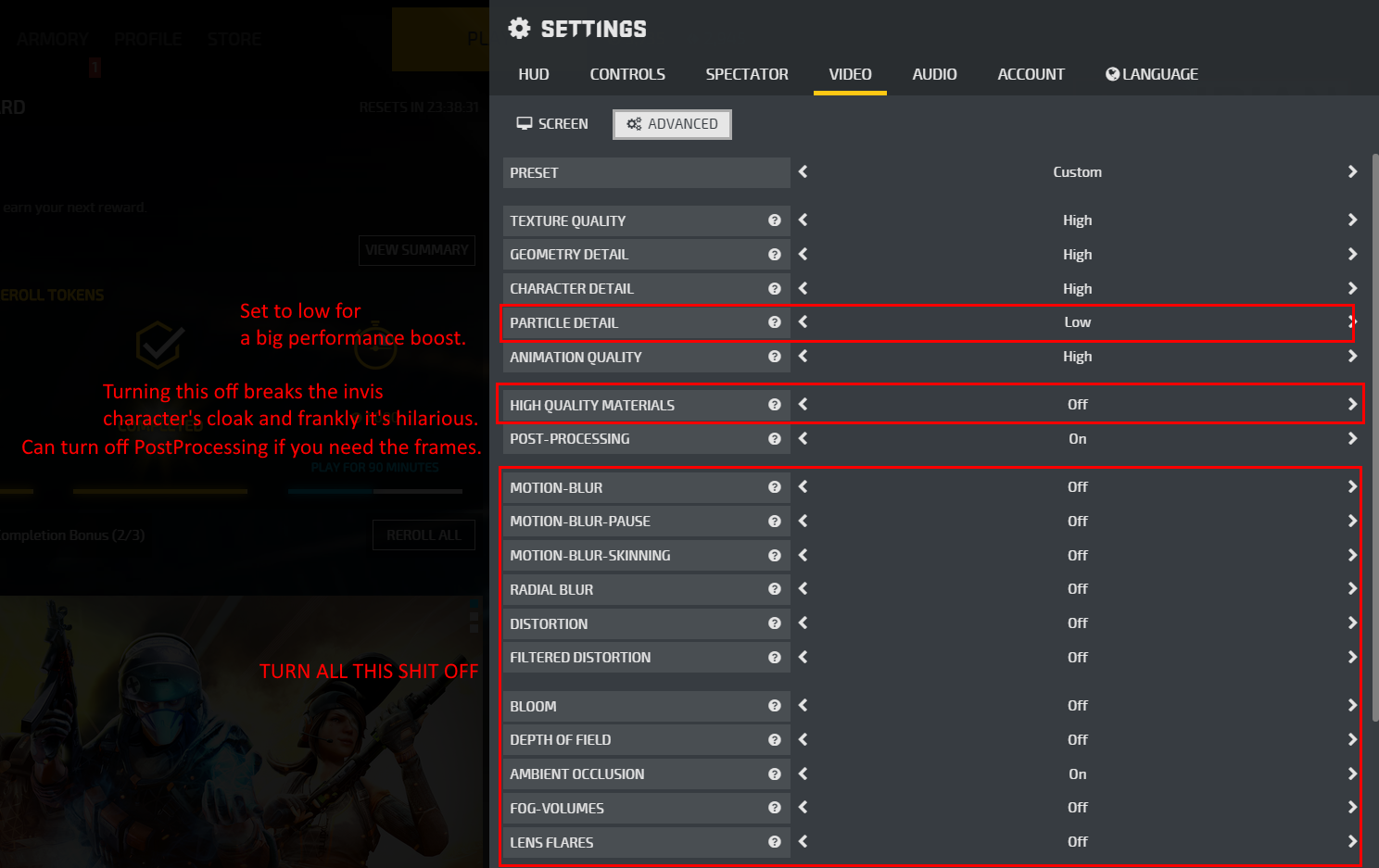Click the help icon beside Geometry Detail
The image size is (1379, 868).
point(774,255)
